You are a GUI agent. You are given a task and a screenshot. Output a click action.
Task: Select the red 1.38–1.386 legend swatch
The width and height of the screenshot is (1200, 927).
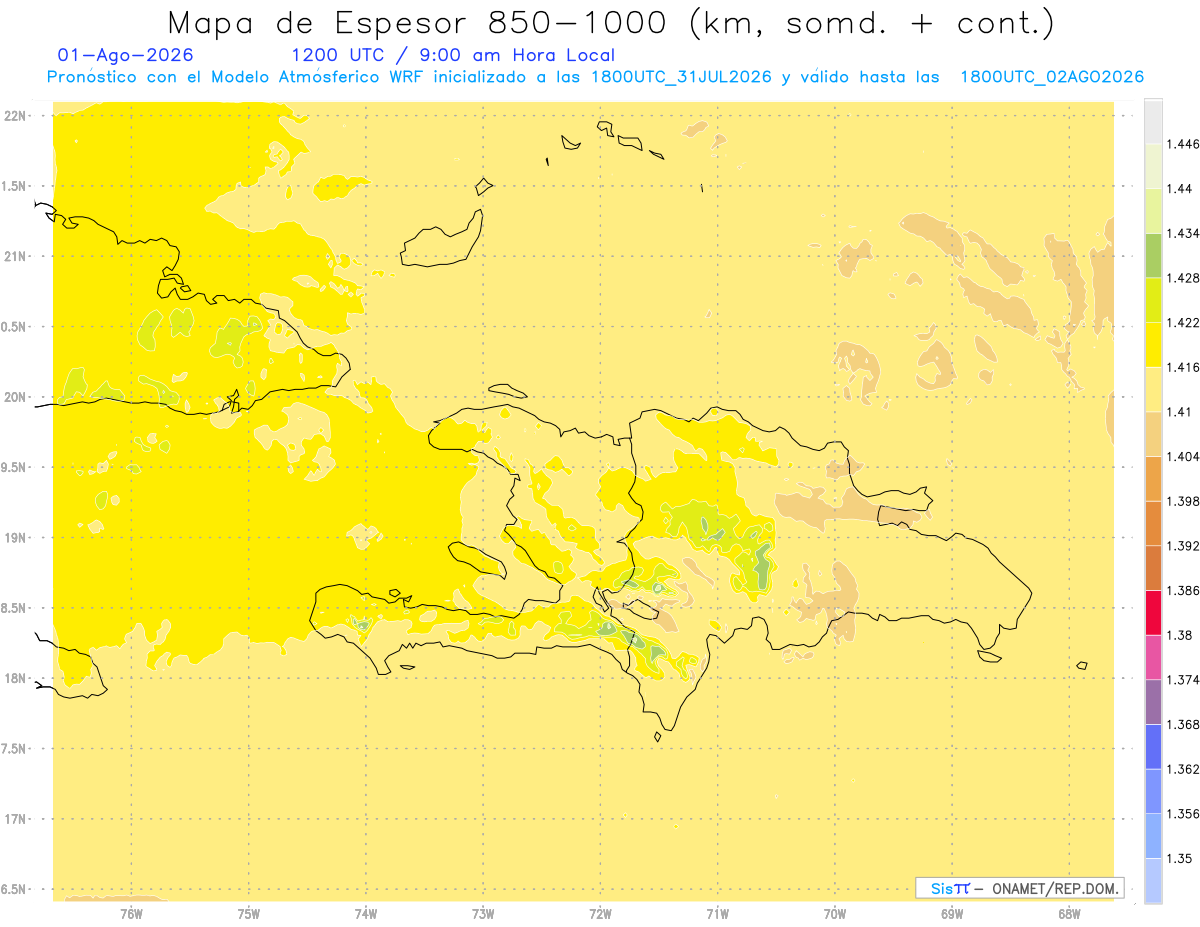tap(1153, 612)
